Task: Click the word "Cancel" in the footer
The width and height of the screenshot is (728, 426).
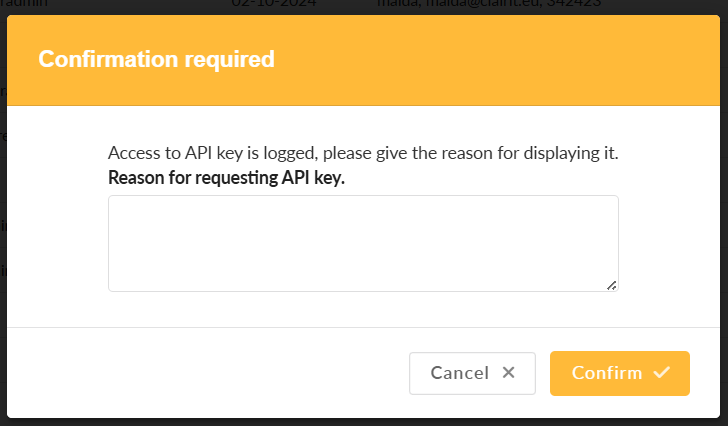Action: click(459, 373)
